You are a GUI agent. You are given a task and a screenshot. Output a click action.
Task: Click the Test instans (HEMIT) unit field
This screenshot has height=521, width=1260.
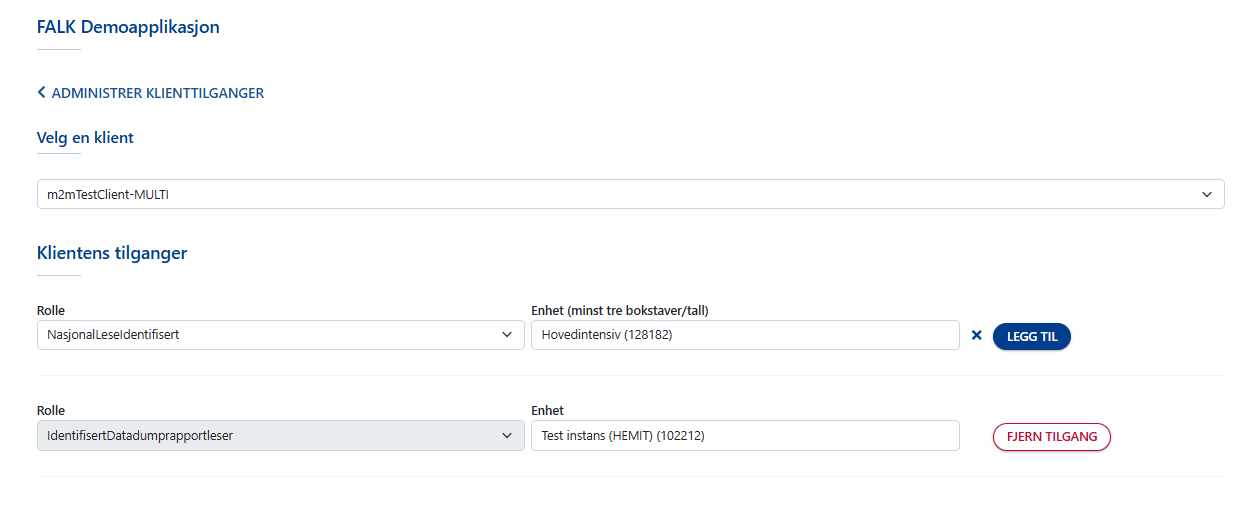click(x=744, y=436)
